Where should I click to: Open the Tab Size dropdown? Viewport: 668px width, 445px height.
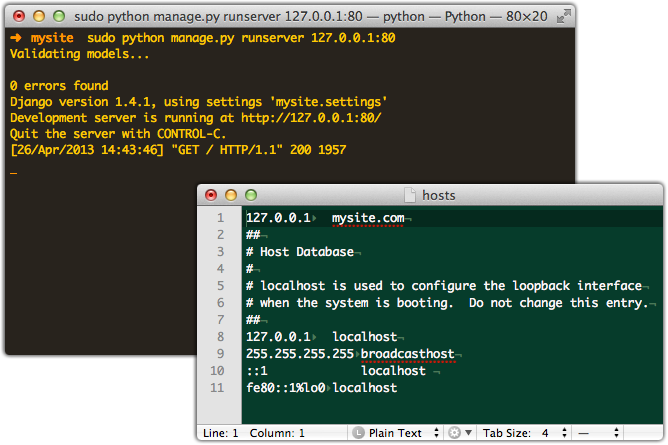(525, 433)
